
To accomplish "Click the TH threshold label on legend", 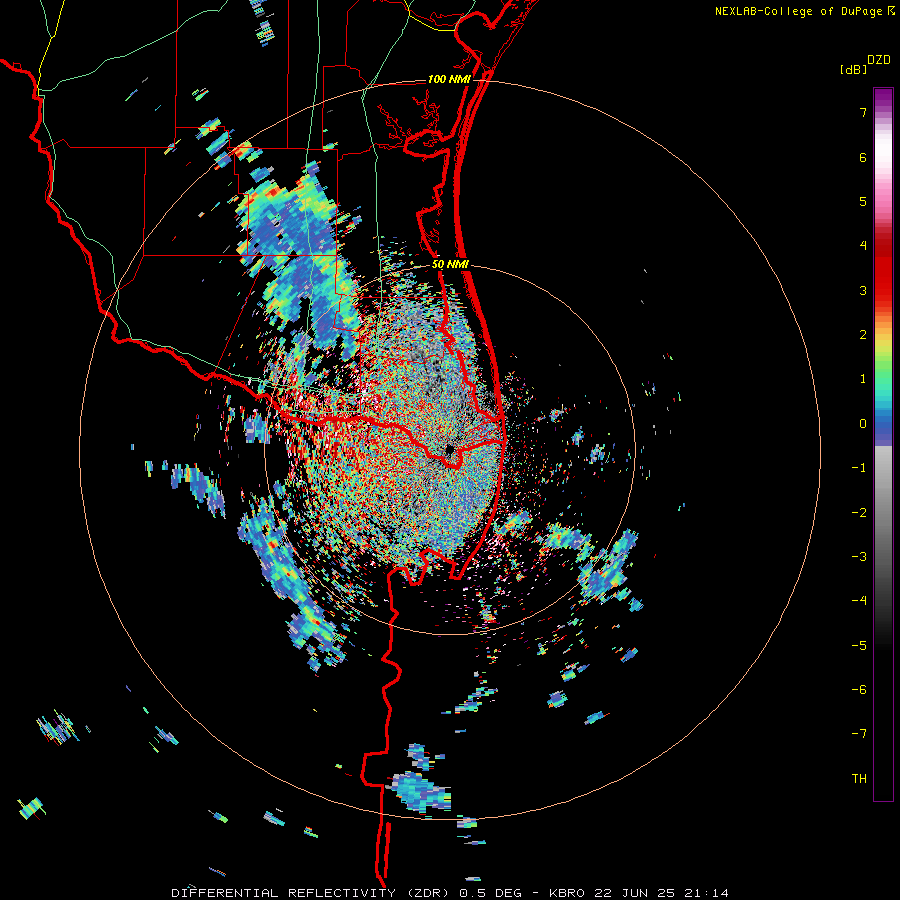I will tap(859, 779).
